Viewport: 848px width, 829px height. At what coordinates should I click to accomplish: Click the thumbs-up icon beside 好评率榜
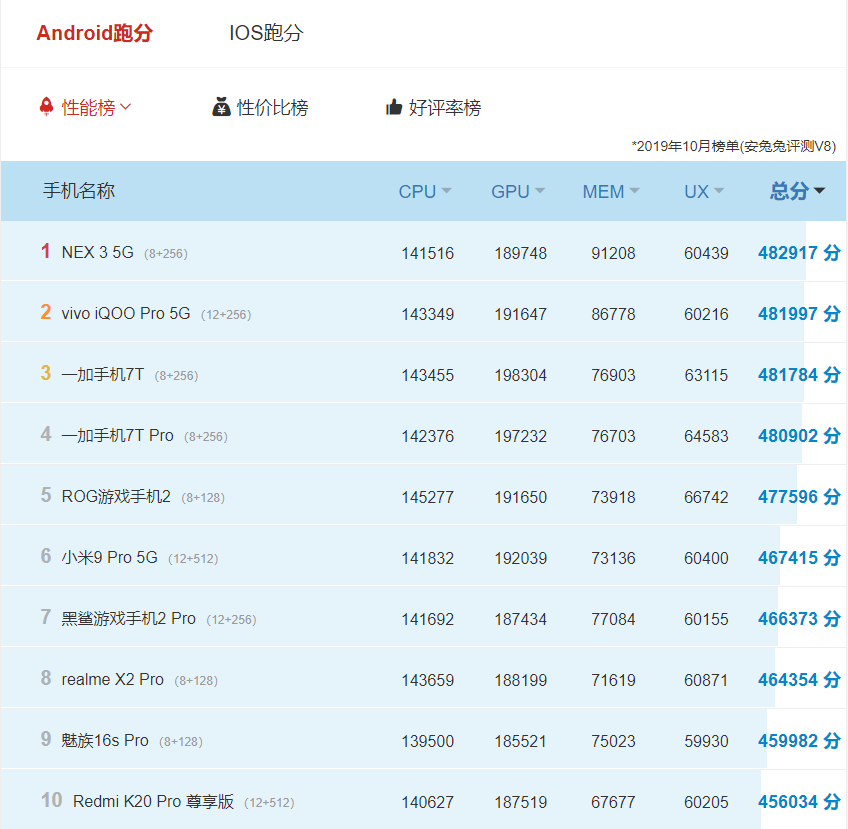point(394,107)
